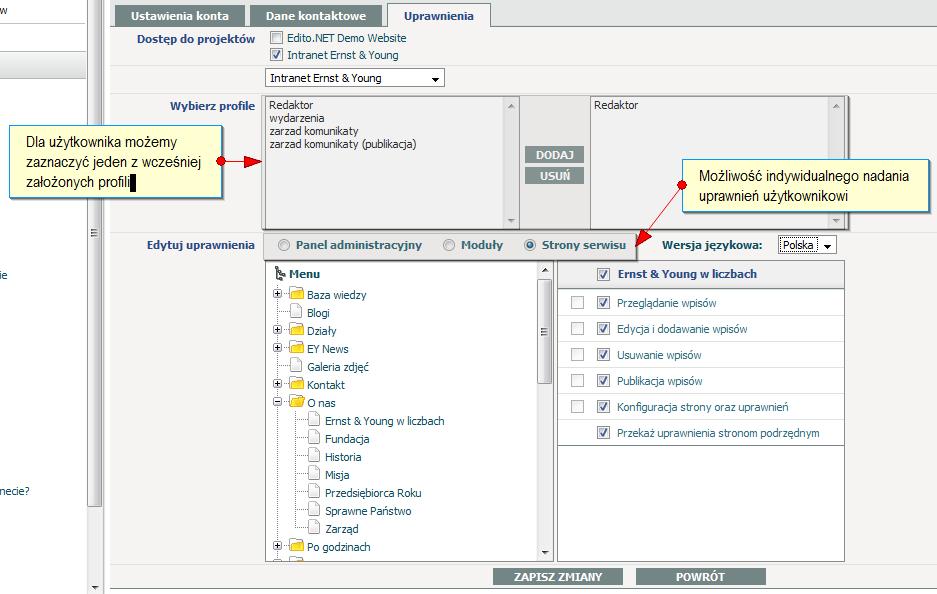Click the EY News folder icon
The width and height of the screenshot is (937, 594).
pyautogui.click(x=296, y=348)
